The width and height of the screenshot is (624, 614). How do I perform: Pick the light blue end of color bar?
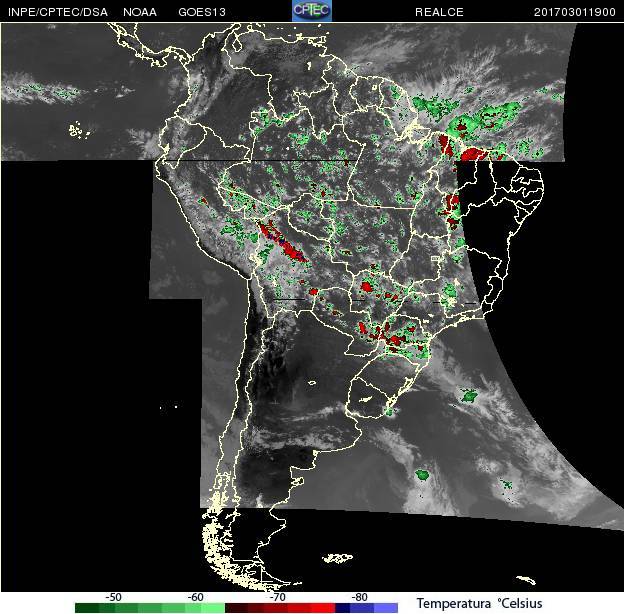[x=386, y=608]
